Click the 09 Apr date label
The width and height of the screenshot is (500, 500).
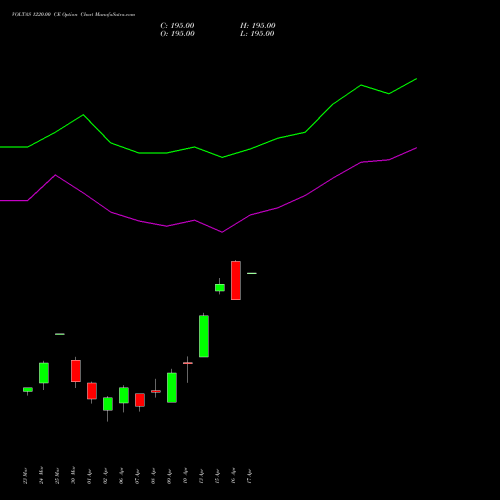169,476
